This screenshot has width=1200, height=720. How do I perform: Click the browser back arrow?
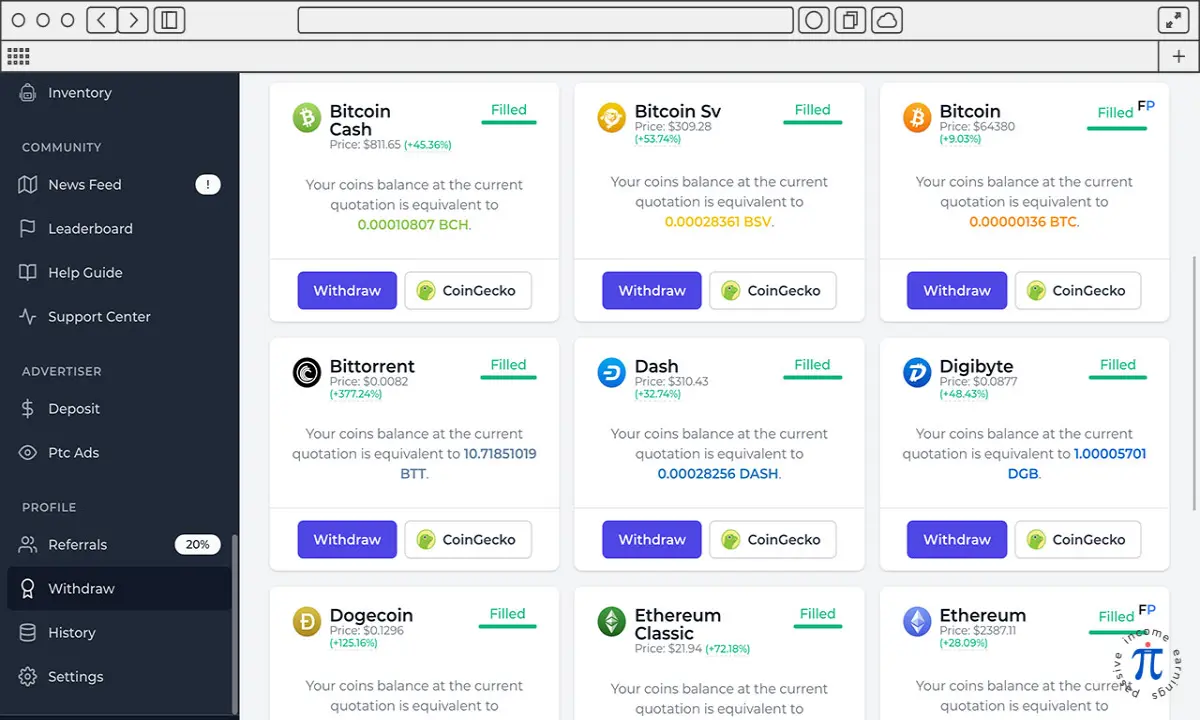(101, 20)
